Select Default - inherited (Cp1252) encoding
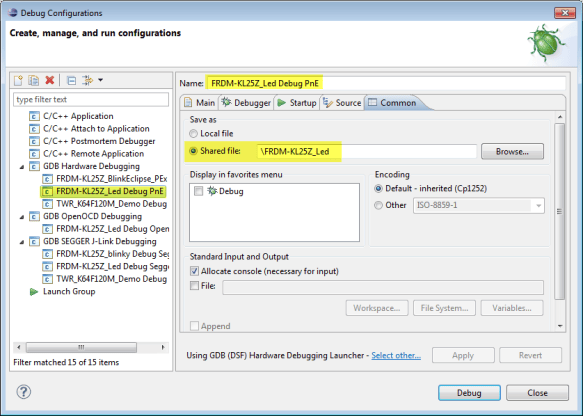 tap(378, 188)
